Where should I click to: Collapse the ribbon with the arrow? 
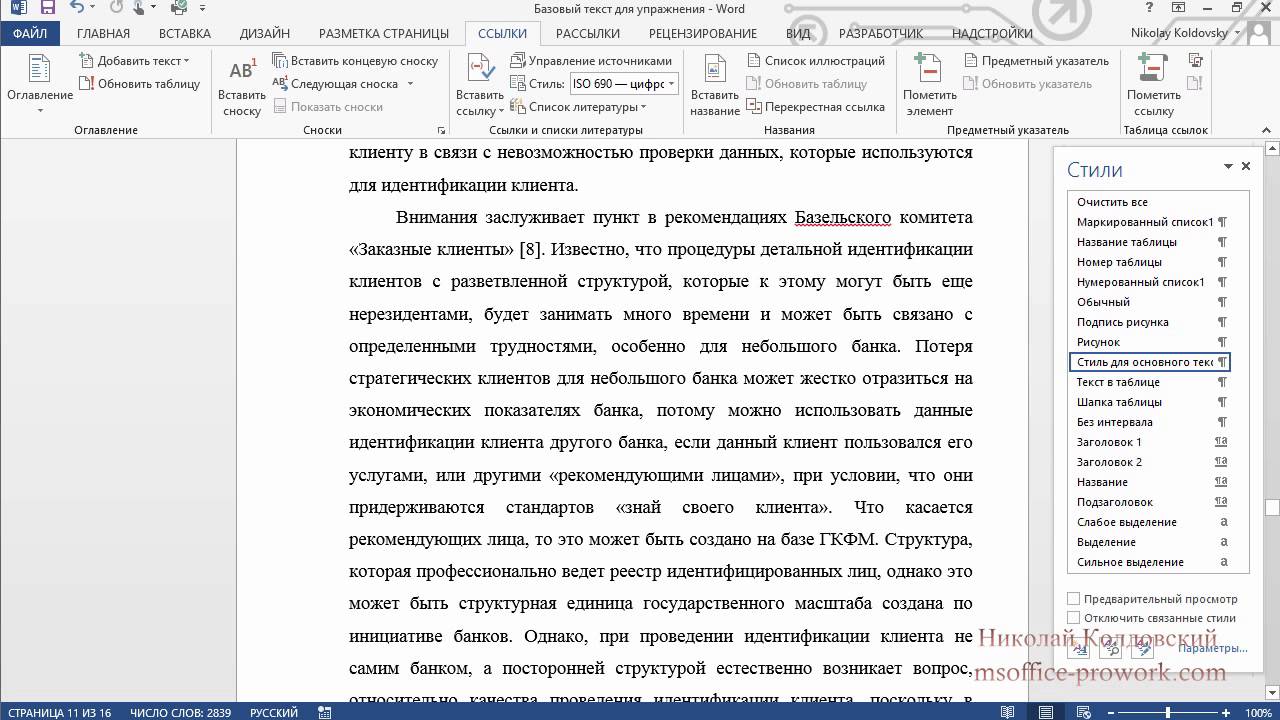[1268, 131]
